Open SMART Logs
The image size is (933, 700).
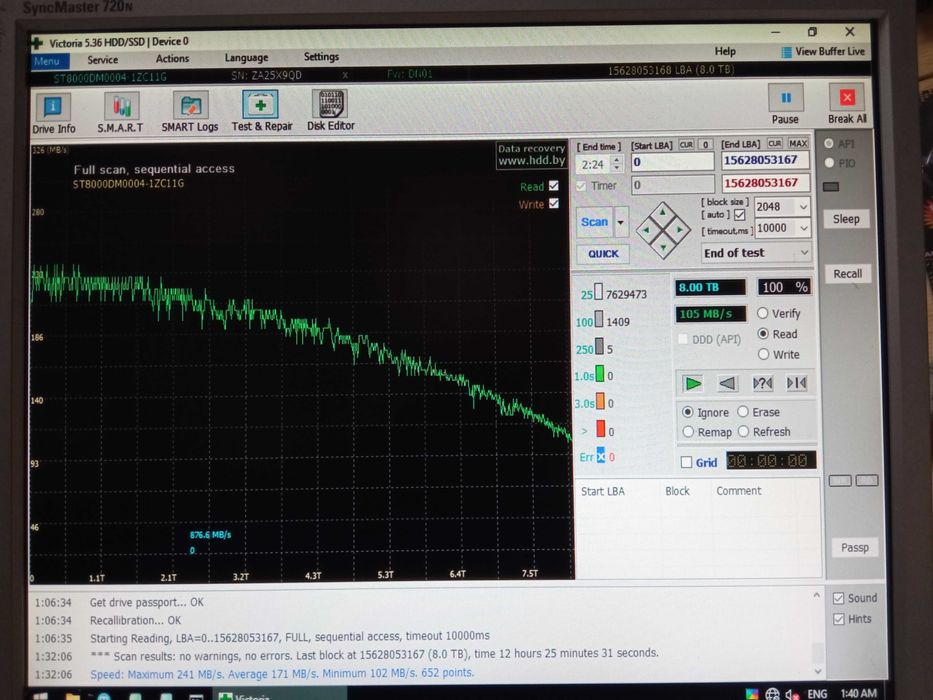pyautogui.click(x=190, y=111)
